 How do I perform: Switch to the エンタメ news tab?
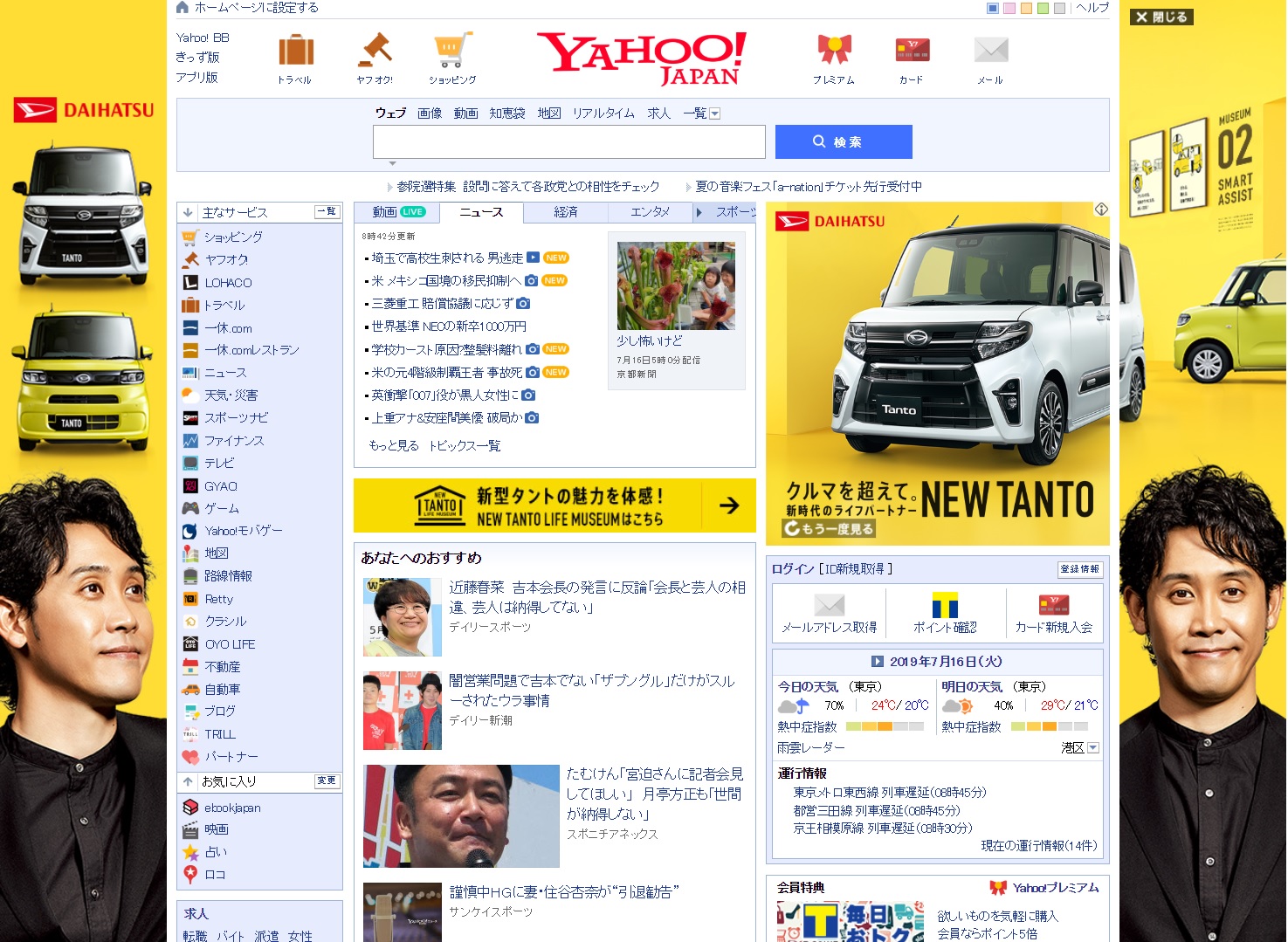(650, 212)
